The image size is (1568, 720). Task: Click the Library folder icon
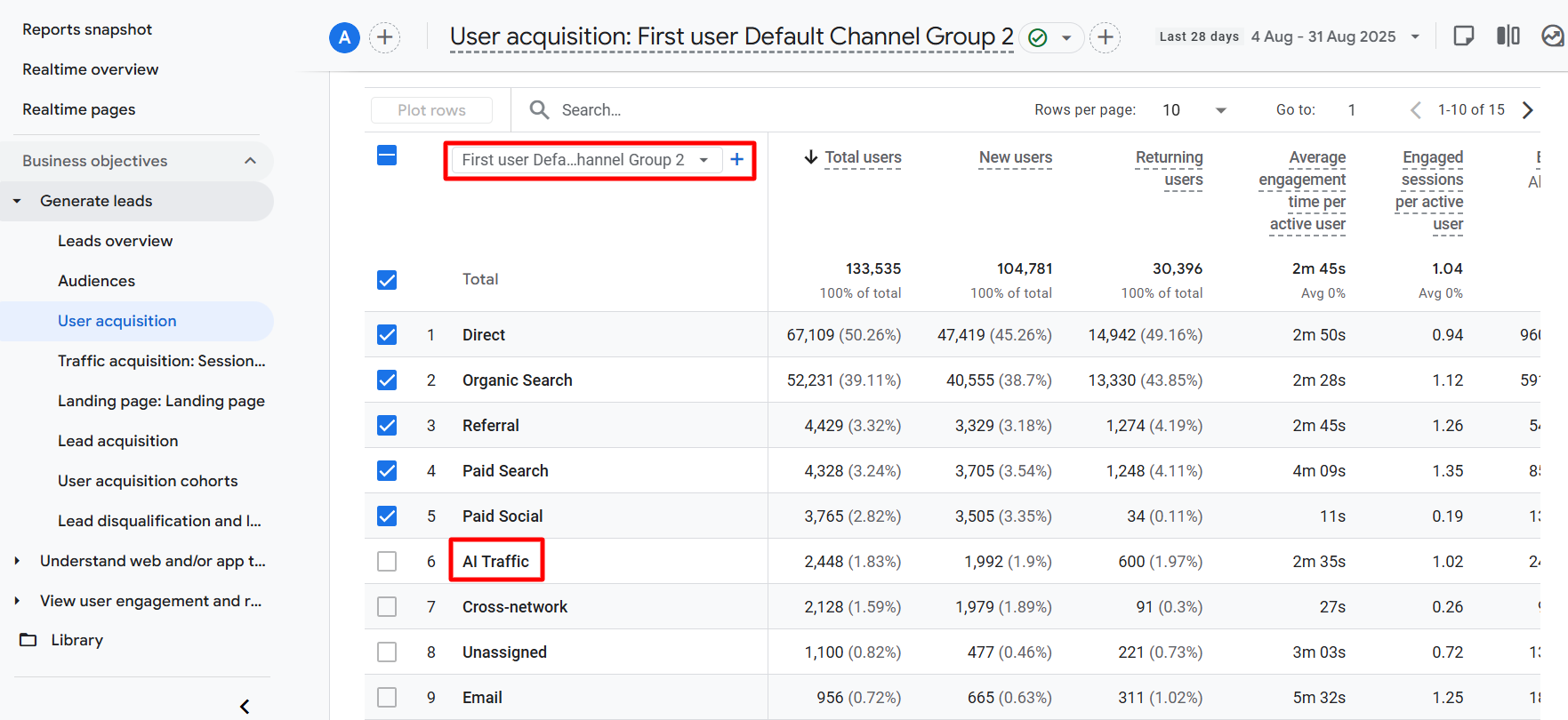(28, 640)
